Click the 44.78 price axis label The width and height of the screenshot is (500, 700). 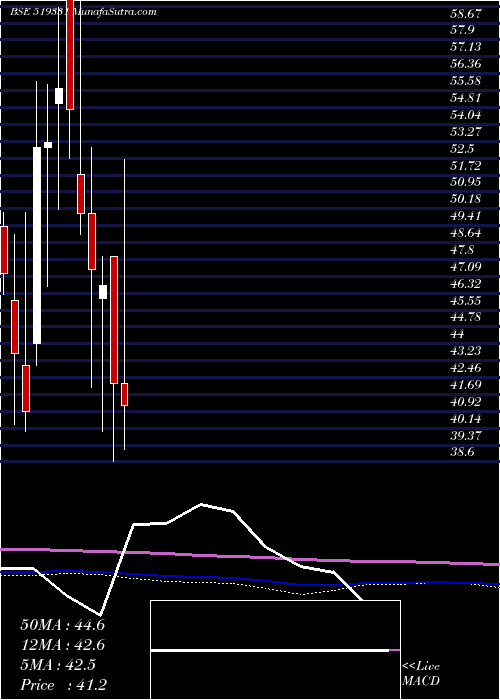pyautogui.click(x=466, y=318)
